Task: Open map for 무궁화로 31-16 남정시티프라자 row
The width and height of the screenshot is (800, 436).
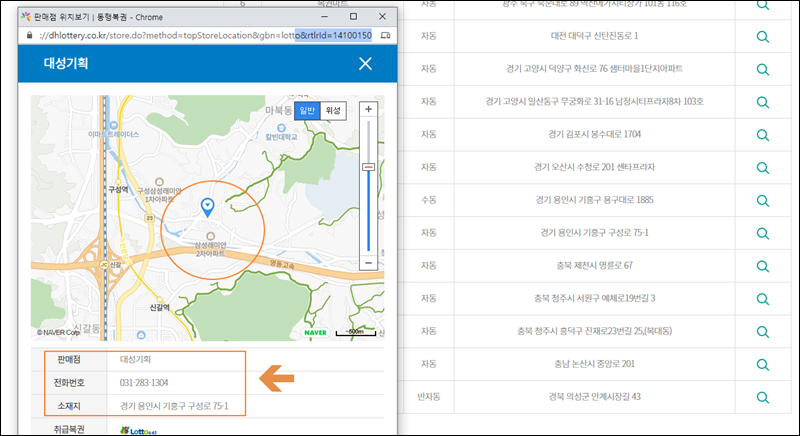Action: [763, 102]
